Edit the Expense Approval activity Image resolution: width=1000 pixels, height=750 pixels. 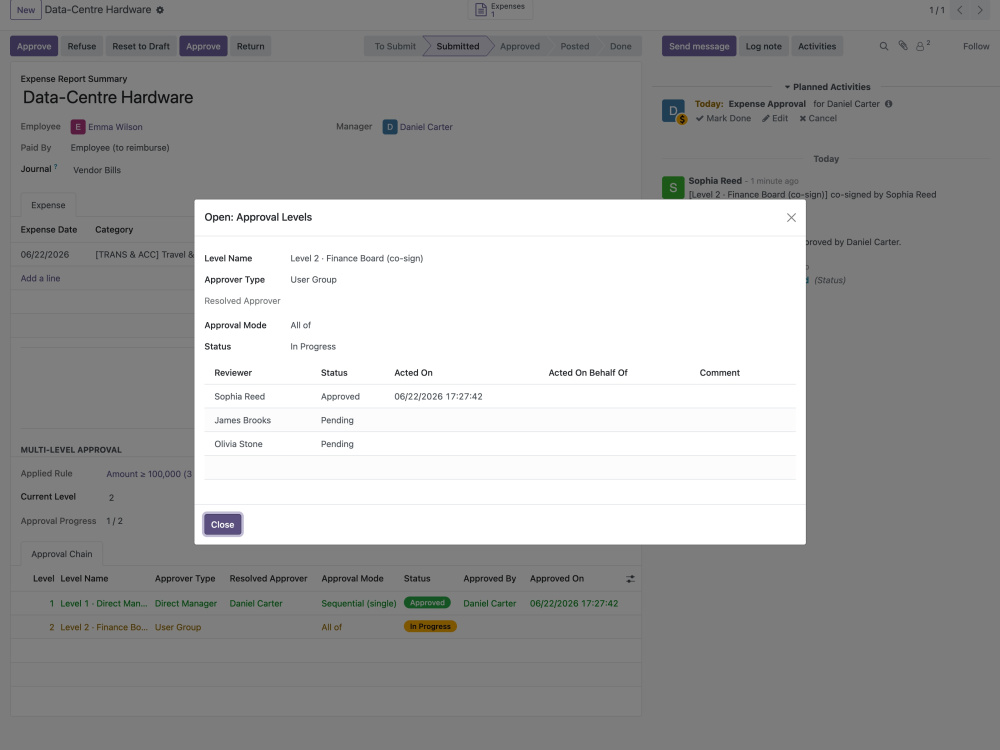click(775, 119)
